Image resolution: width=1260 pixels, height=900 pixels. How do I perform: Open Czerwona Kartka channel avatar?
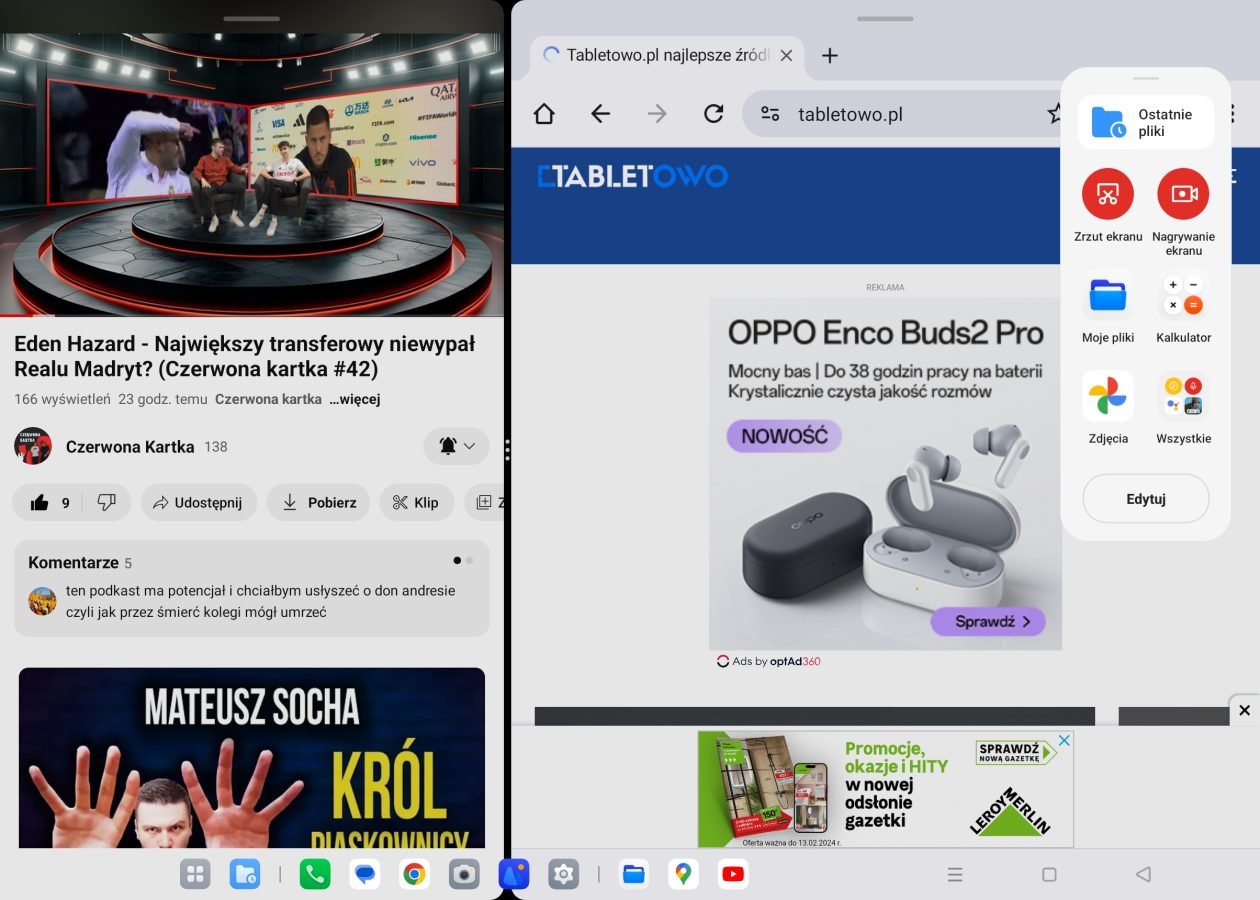33,446
